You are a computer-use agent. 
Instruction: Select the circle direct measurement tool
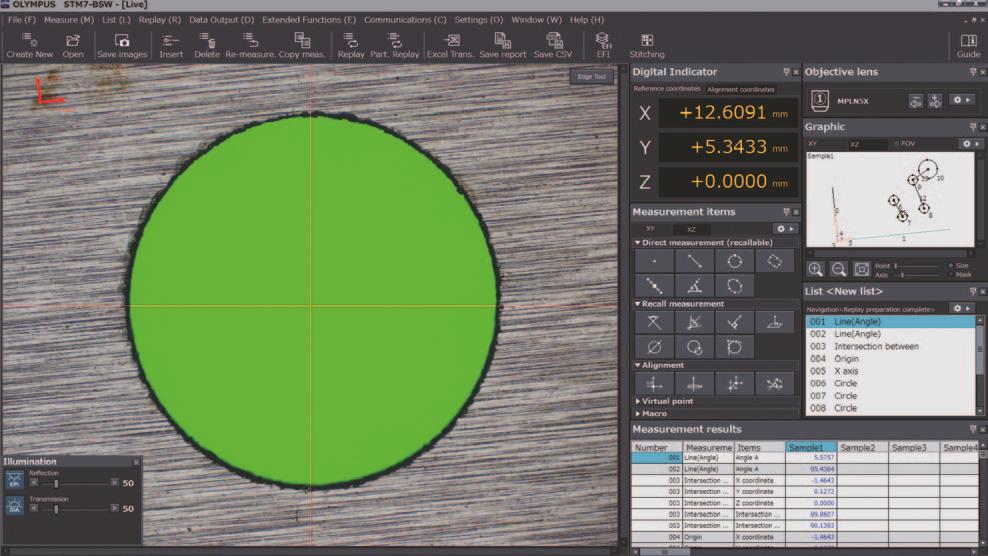[734, 261]
